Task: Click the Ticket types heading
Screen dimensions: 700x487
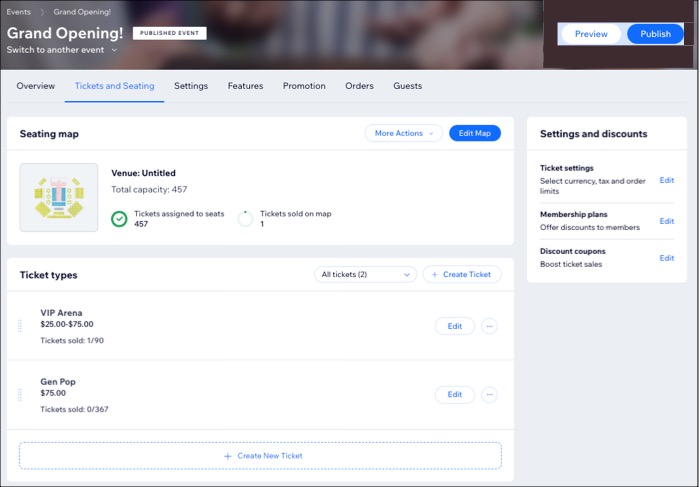Action: (x=49, y=275)
